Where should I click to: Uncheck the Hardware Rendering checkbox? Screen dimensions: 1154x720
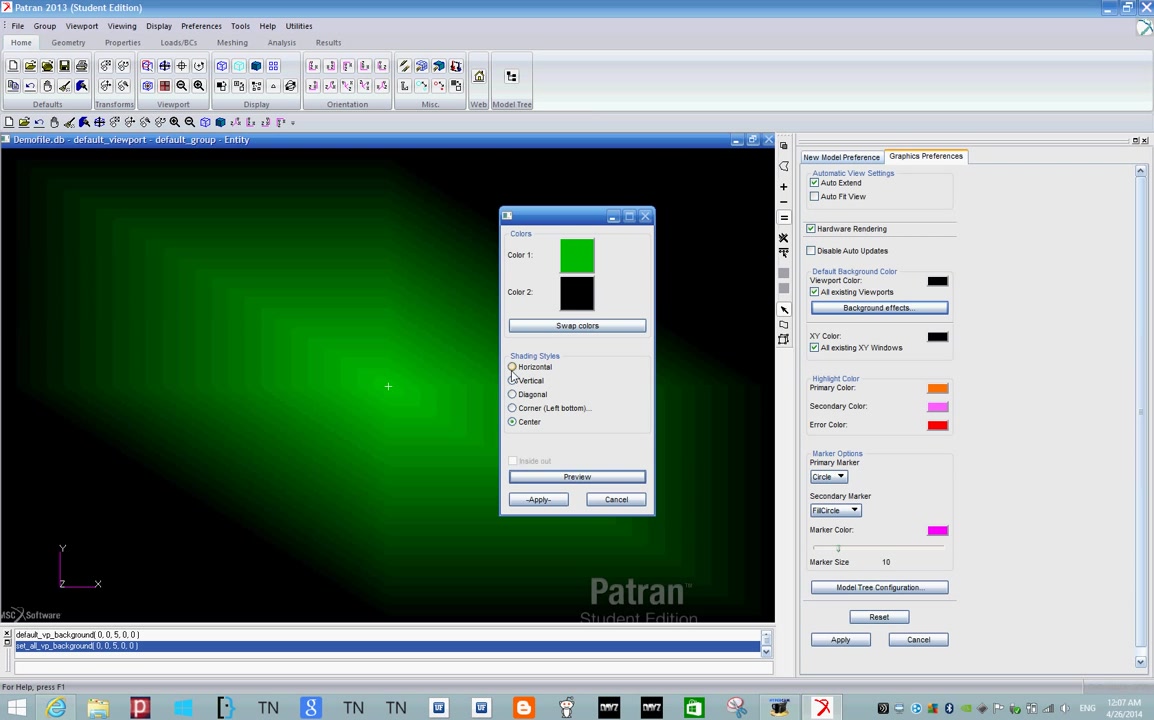[811, 229]
